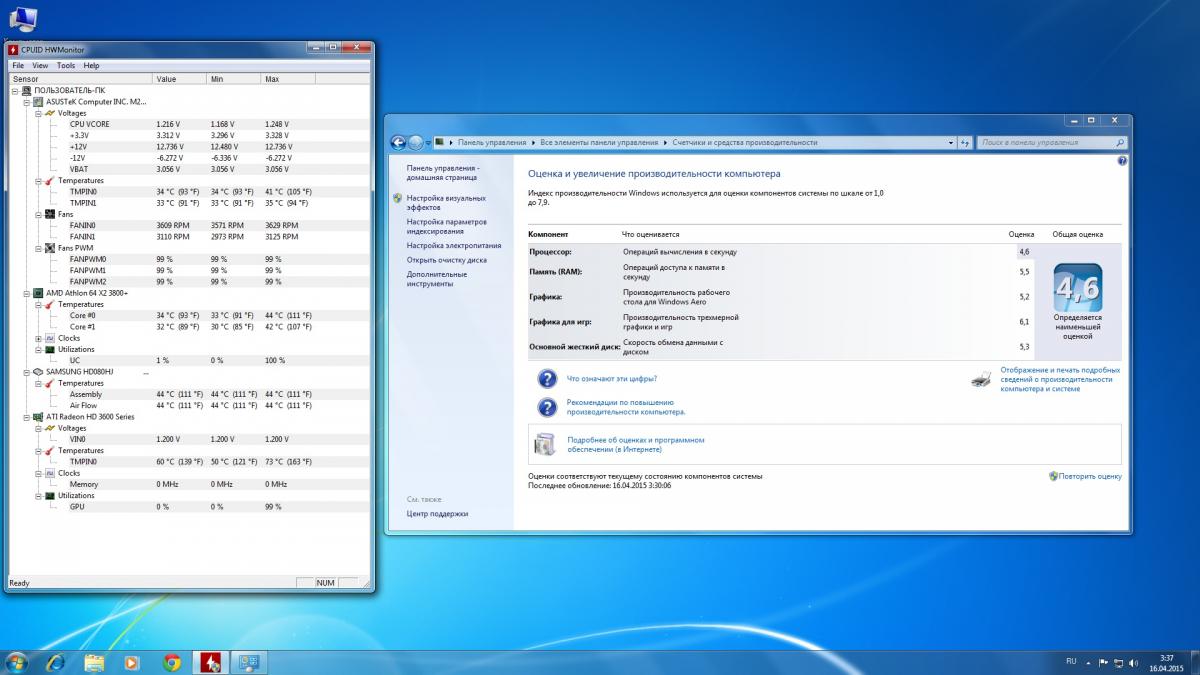Collapse the Fans branch
This screenshot has width=1200, height=675.
[37, 214]
